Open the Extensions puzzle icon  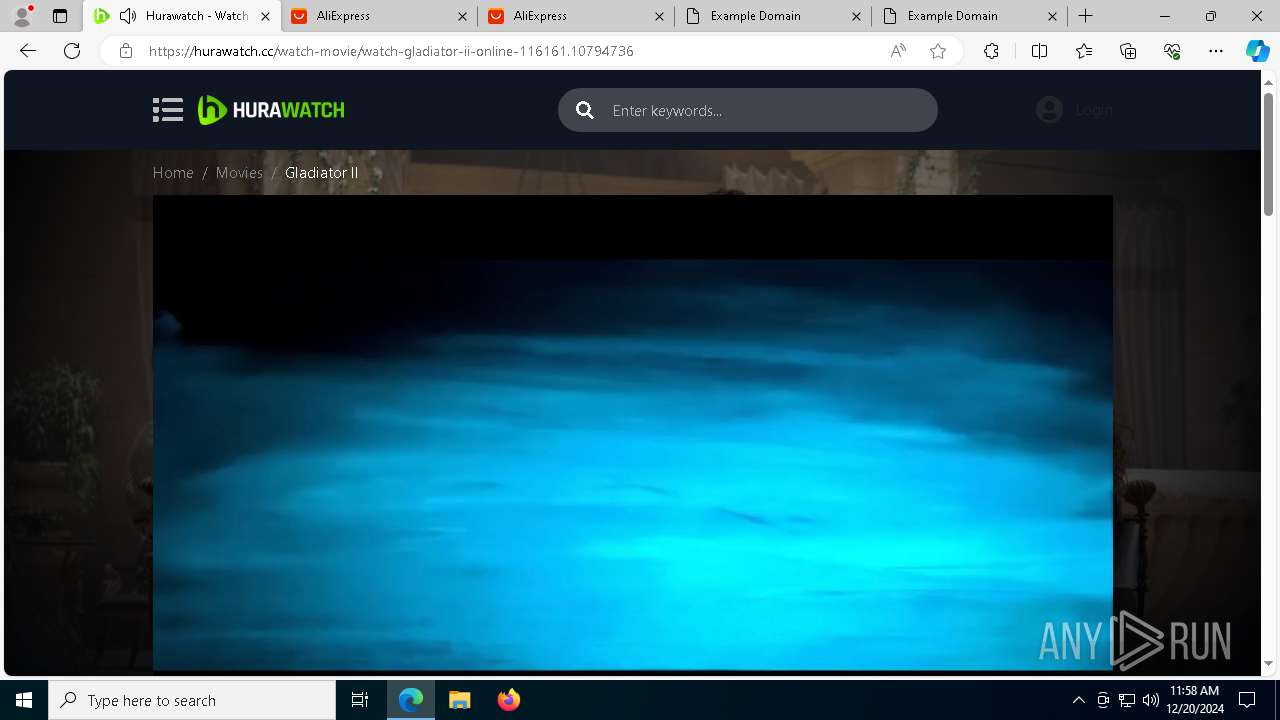pyautogui.click(x=991, y=51)
